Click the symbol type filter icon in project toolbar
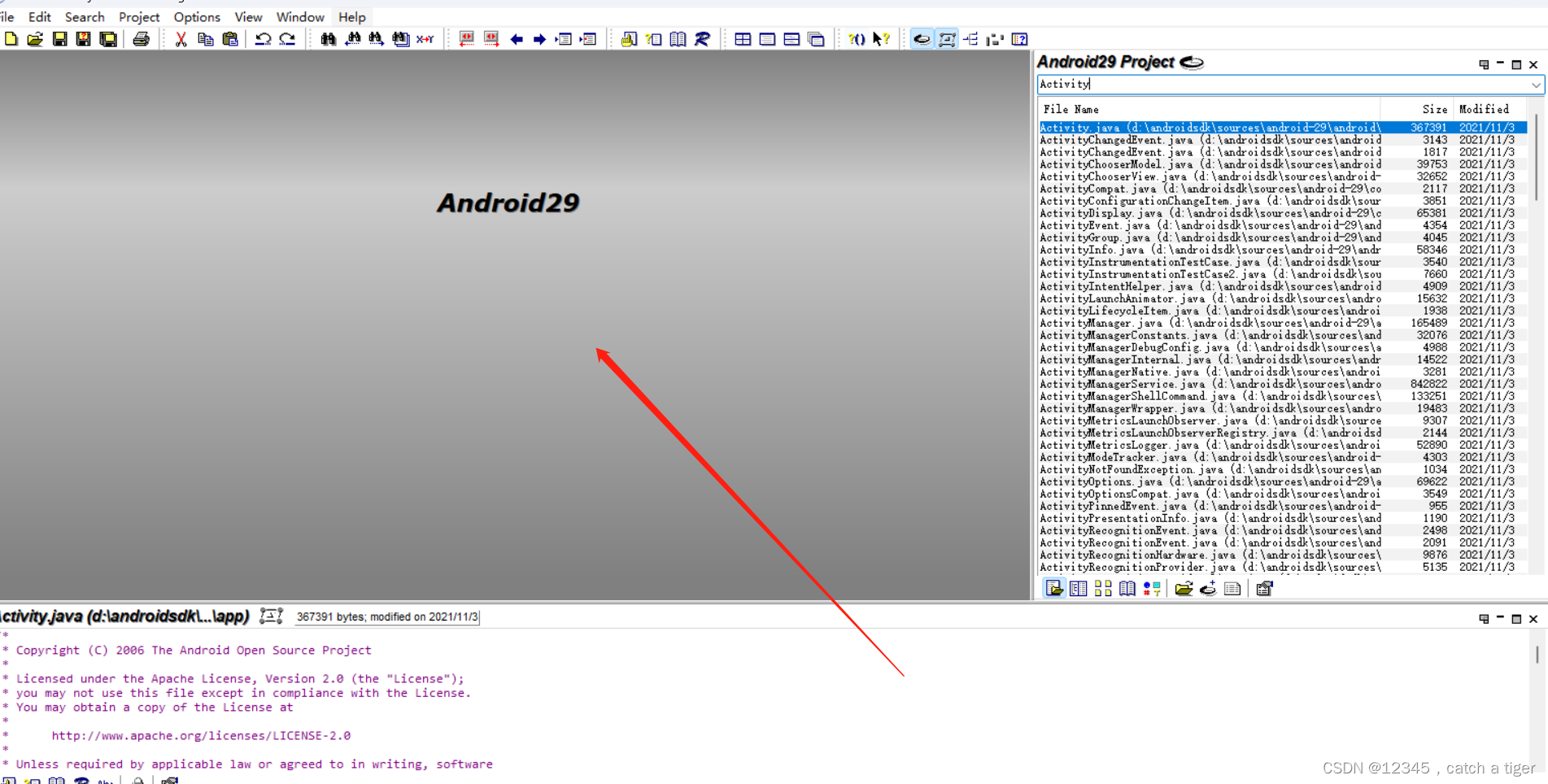The width and height of the screenshot is (1548, 784). click(x=1152, y=588)
